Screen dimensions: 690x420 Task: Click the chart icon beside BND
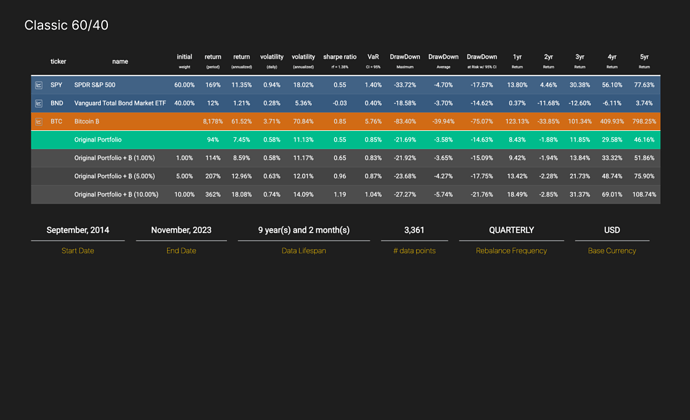point(39,103)
